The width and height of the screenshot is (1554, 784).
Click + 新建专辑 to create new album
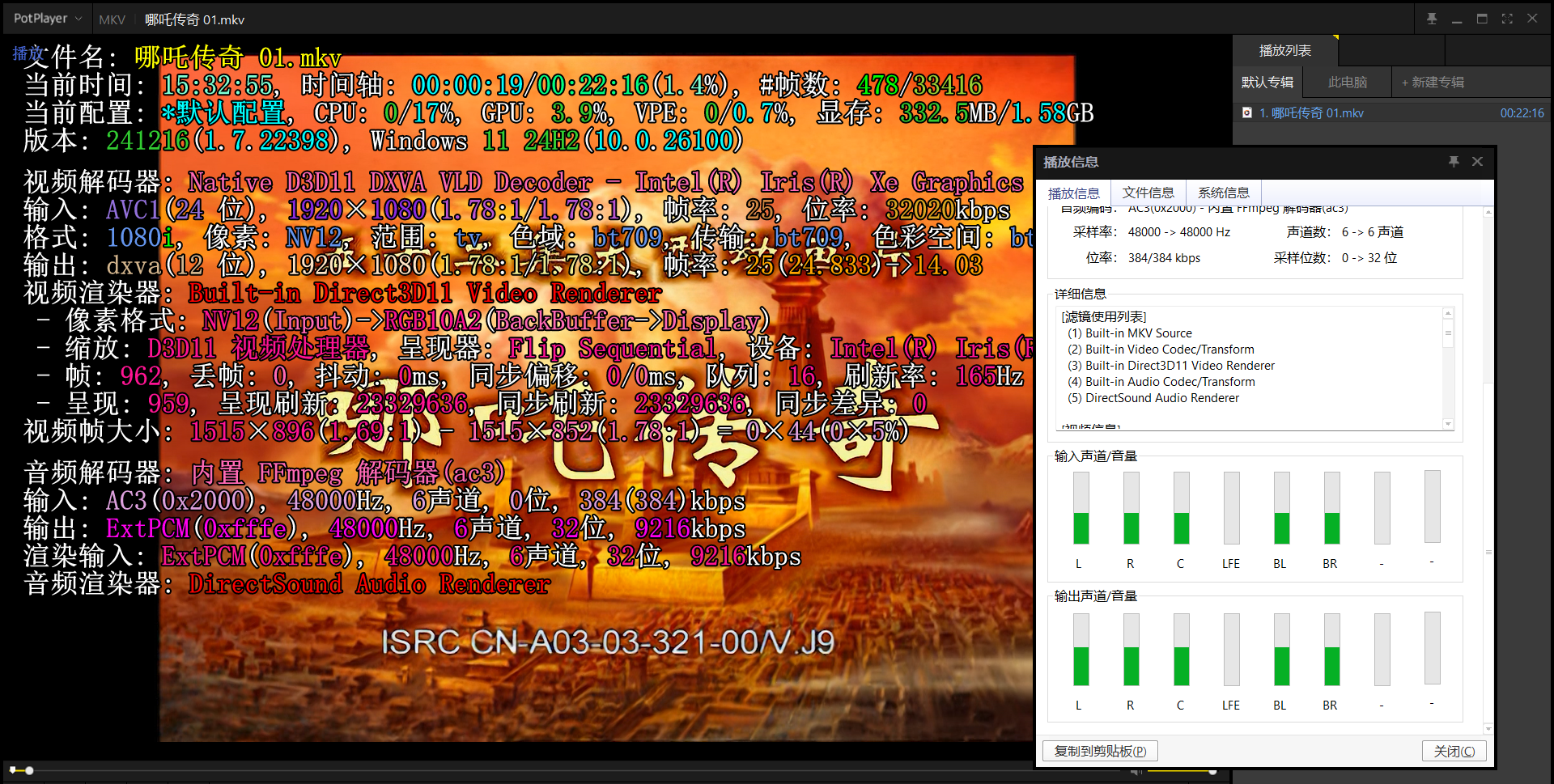coord(1433,82)
